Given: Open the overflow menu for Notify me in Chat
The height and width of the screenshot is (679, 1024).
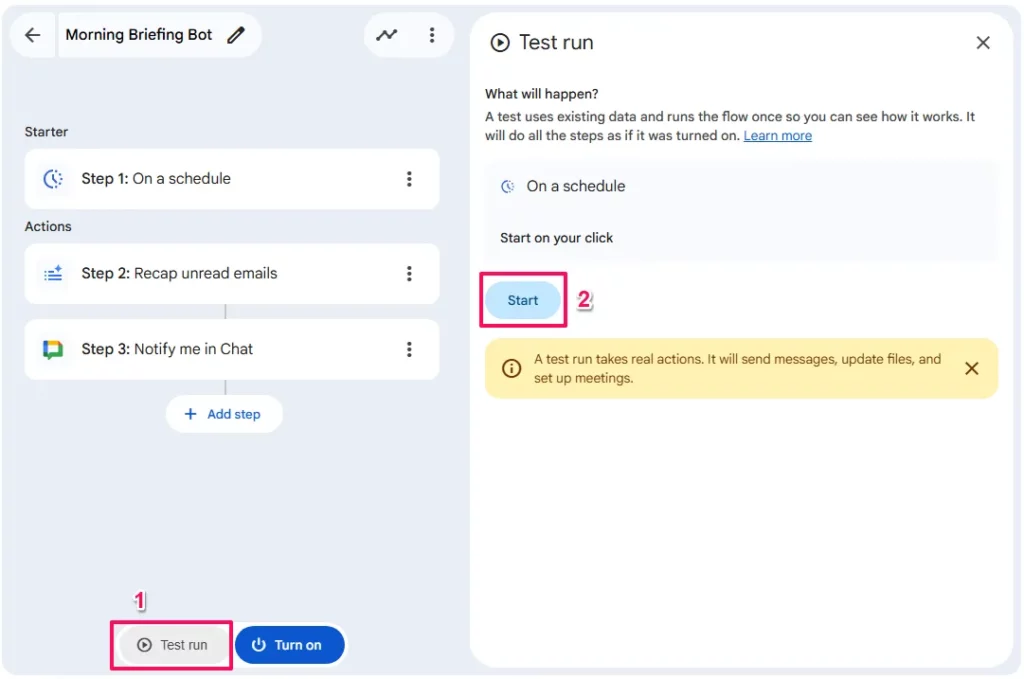Looking at the screenshot, I should tap(408, 349).
